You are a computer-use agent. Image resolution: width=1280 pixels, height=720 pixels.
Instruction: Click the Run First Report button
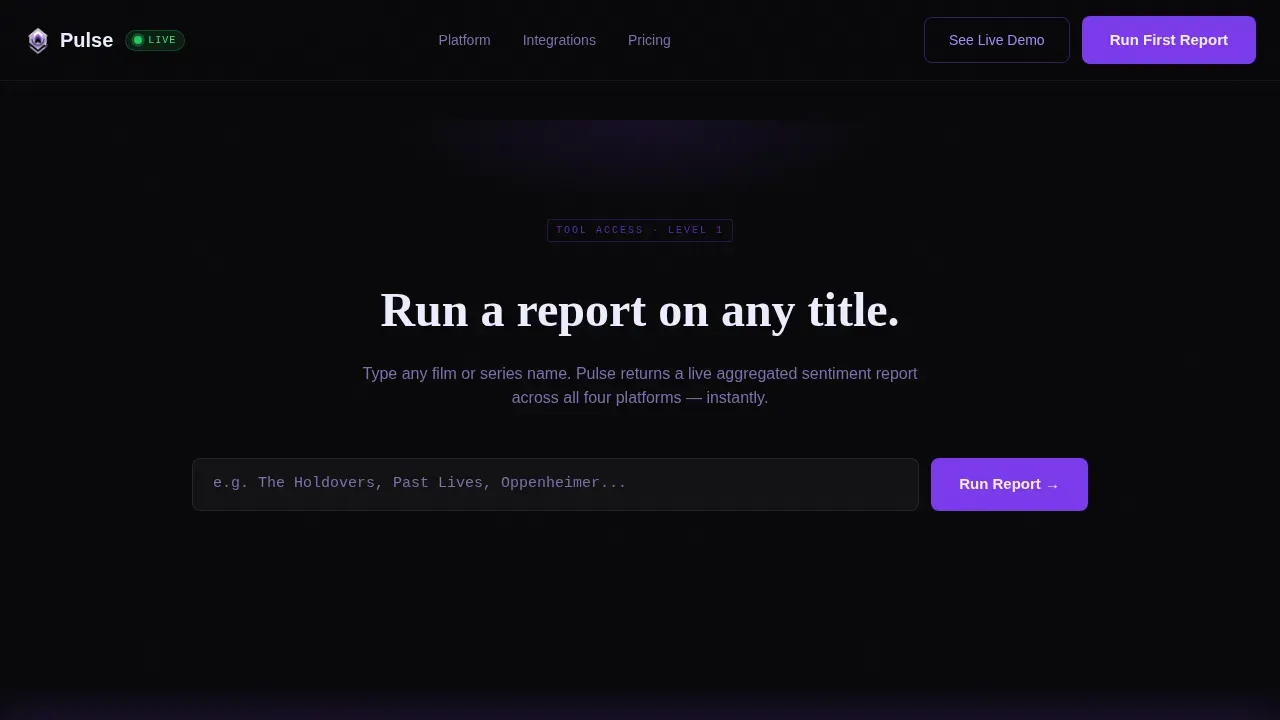pyautogui.click(x=1169, y=40)
